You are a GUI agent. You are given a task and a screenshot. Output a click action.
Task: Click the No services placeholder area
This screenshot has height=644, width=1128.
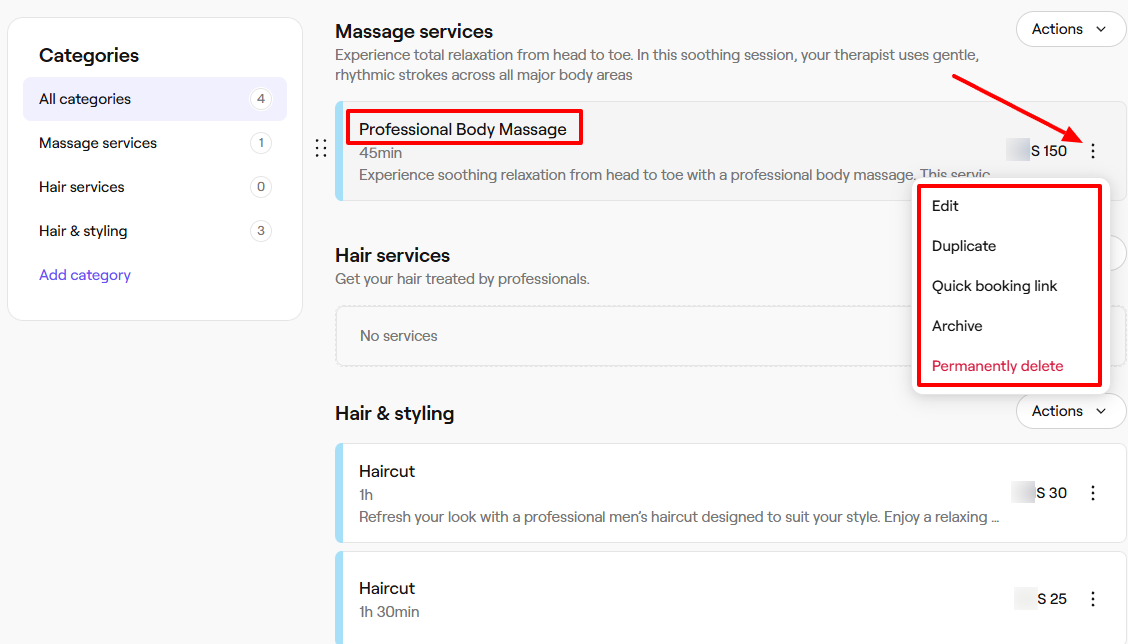point(399,336)
